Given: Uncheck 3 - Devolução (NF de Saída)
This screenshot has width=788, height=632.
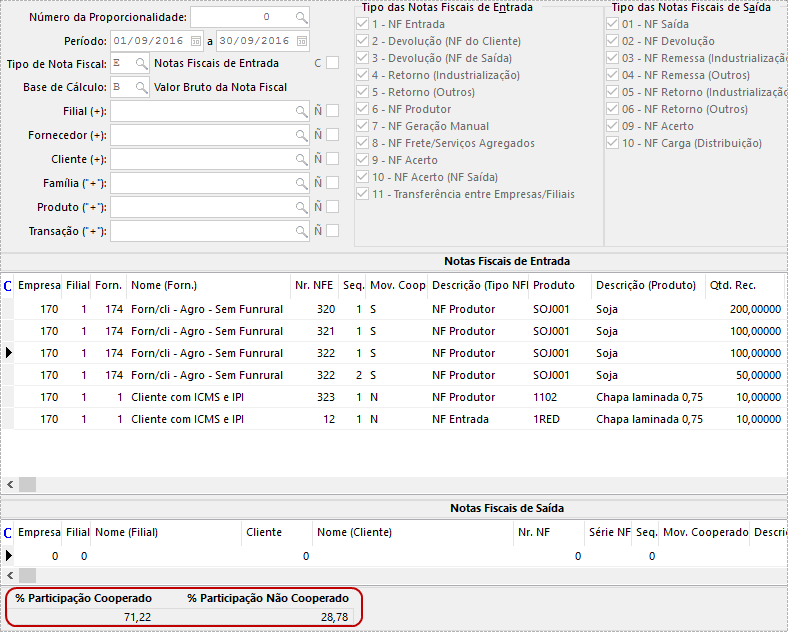Looking at the screenshot, I should click(362, 58).
